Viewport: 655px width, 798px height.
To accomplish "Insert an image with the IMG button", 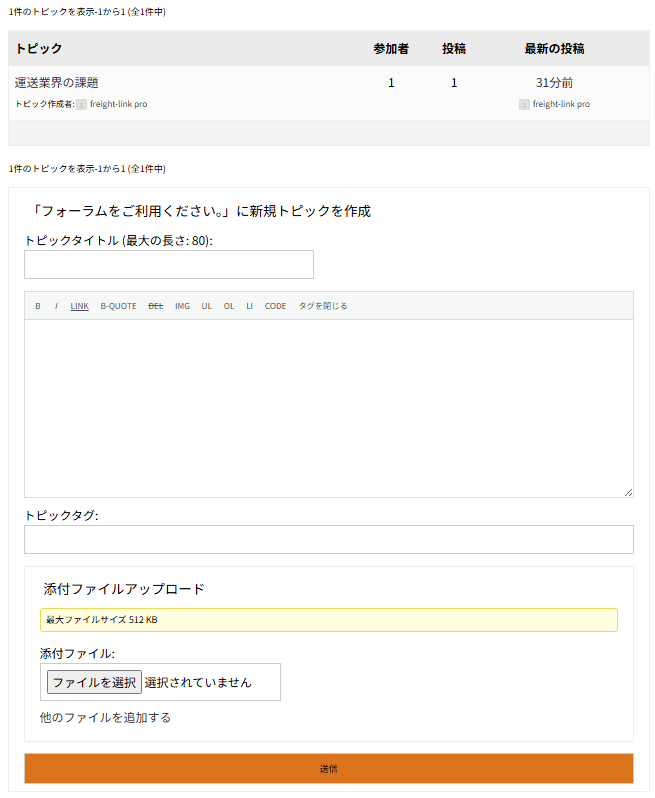I will pos(182,306).
